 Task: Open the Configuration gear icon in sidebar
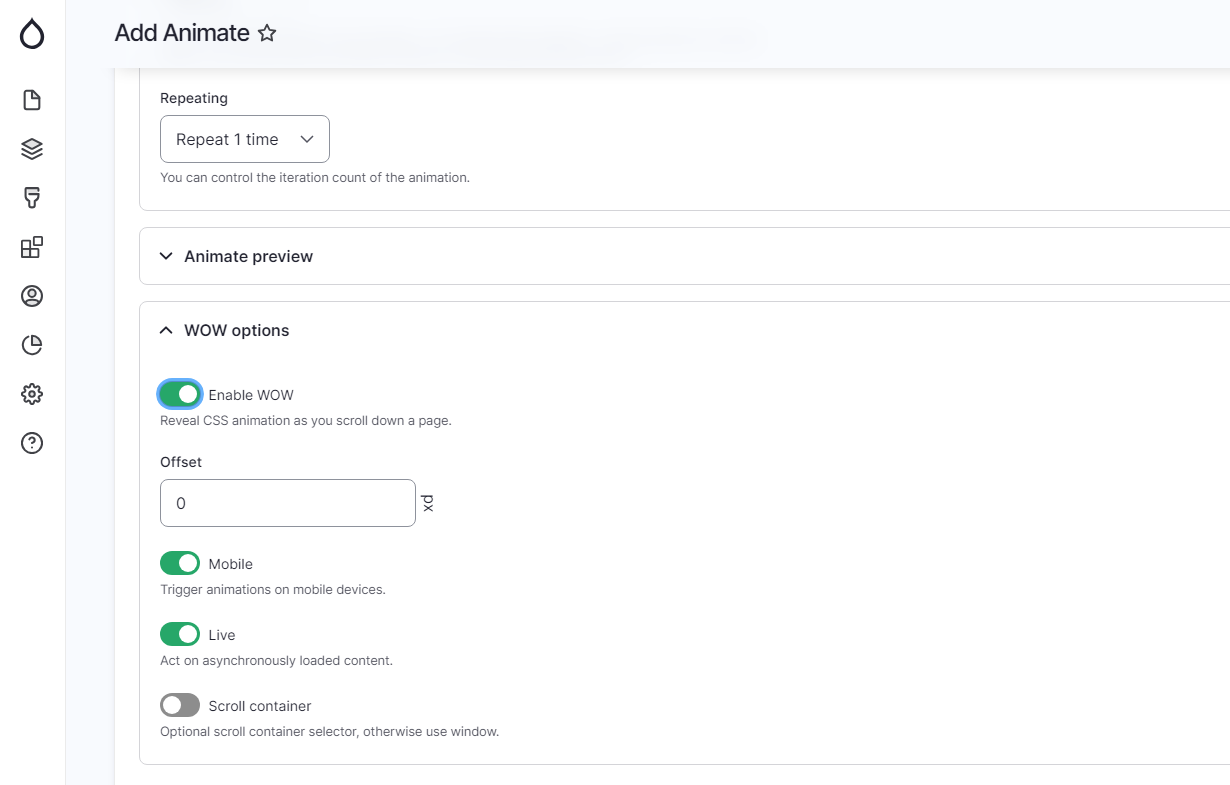pyautogui.click(x=32, y=394)
